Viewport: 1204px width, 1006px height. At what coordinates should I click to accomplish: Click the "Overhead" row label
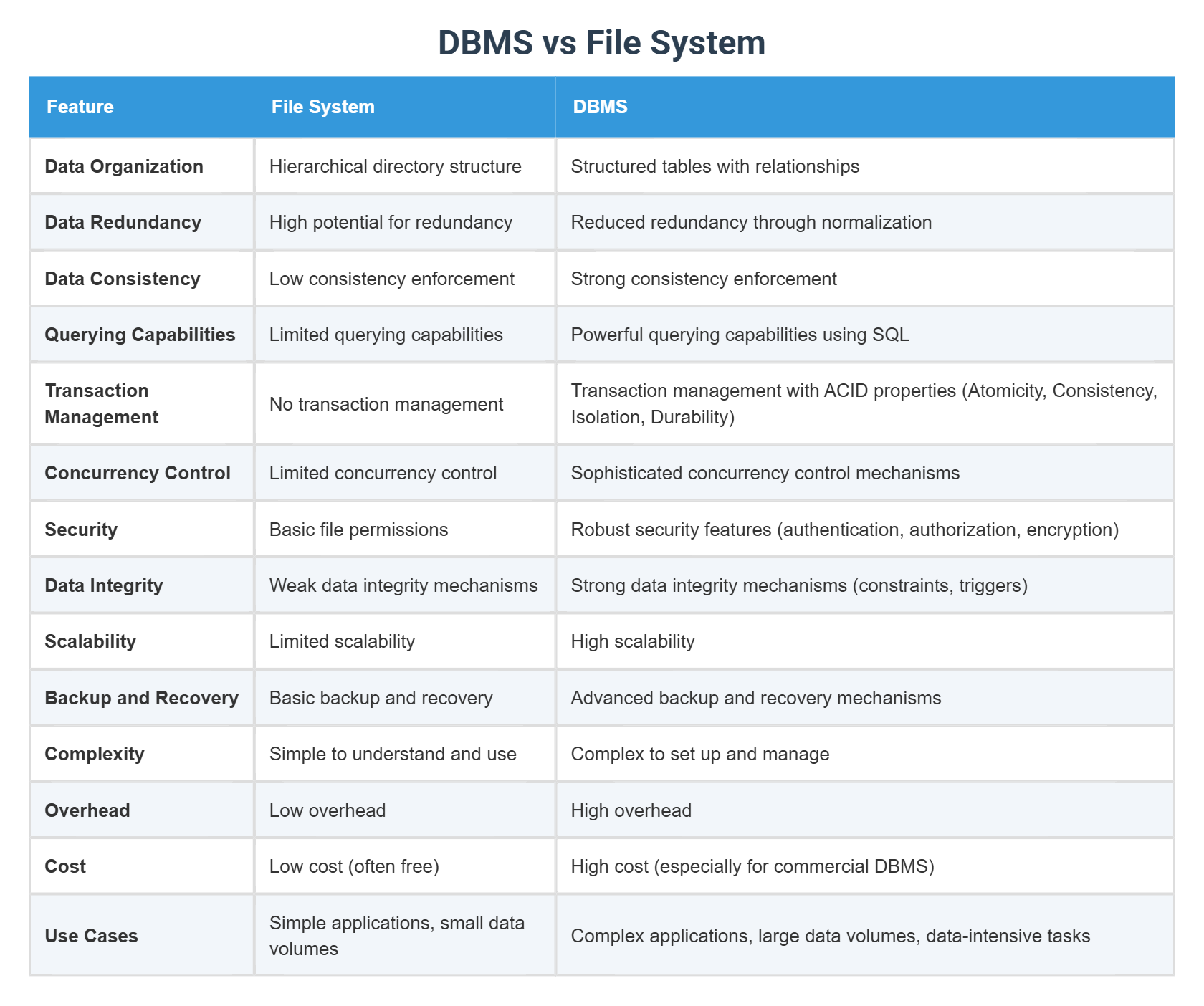pos(142,810)
